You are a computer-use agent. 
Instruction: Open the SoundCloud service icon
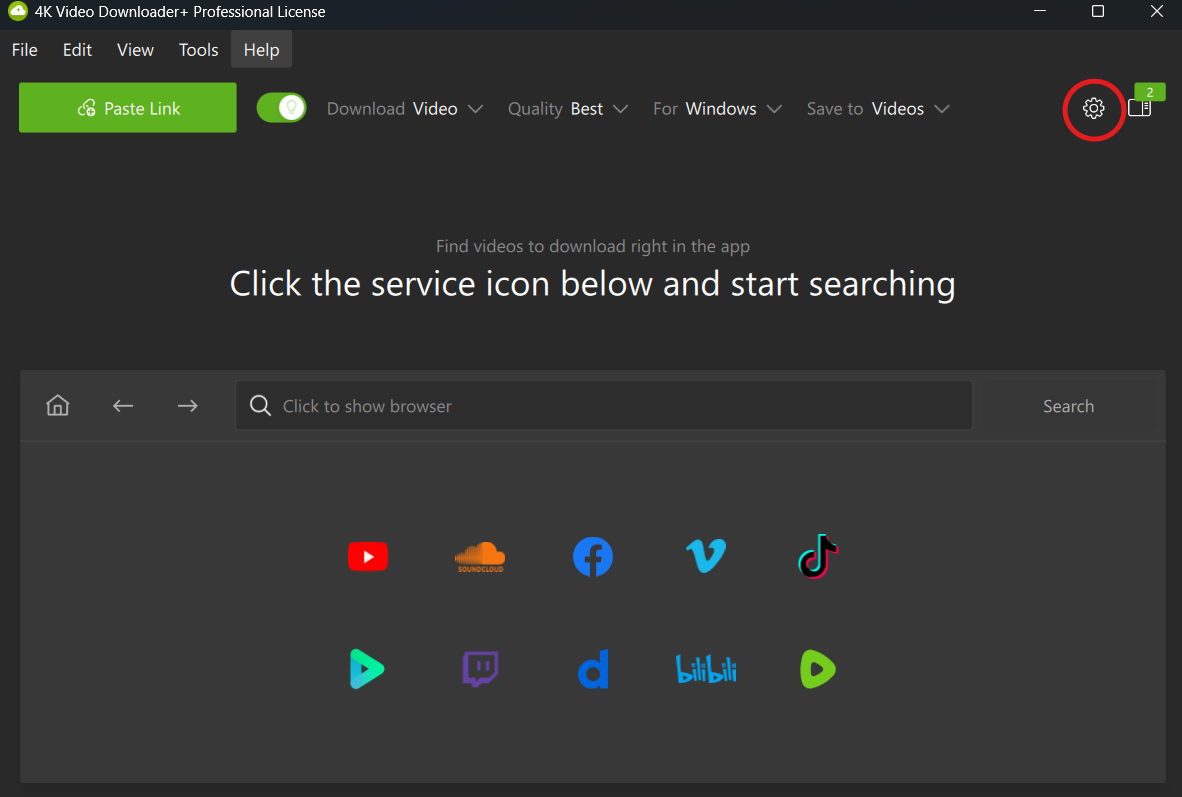pyautogui.click(x=480, y=557)
